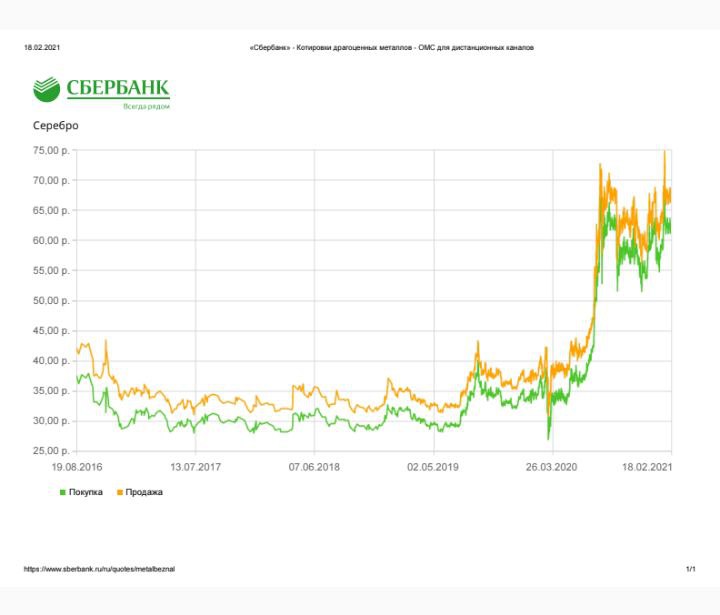Click the Всегда рядом slogan under logo
This screenshot has height=615, width=720.
coord(146,107)
